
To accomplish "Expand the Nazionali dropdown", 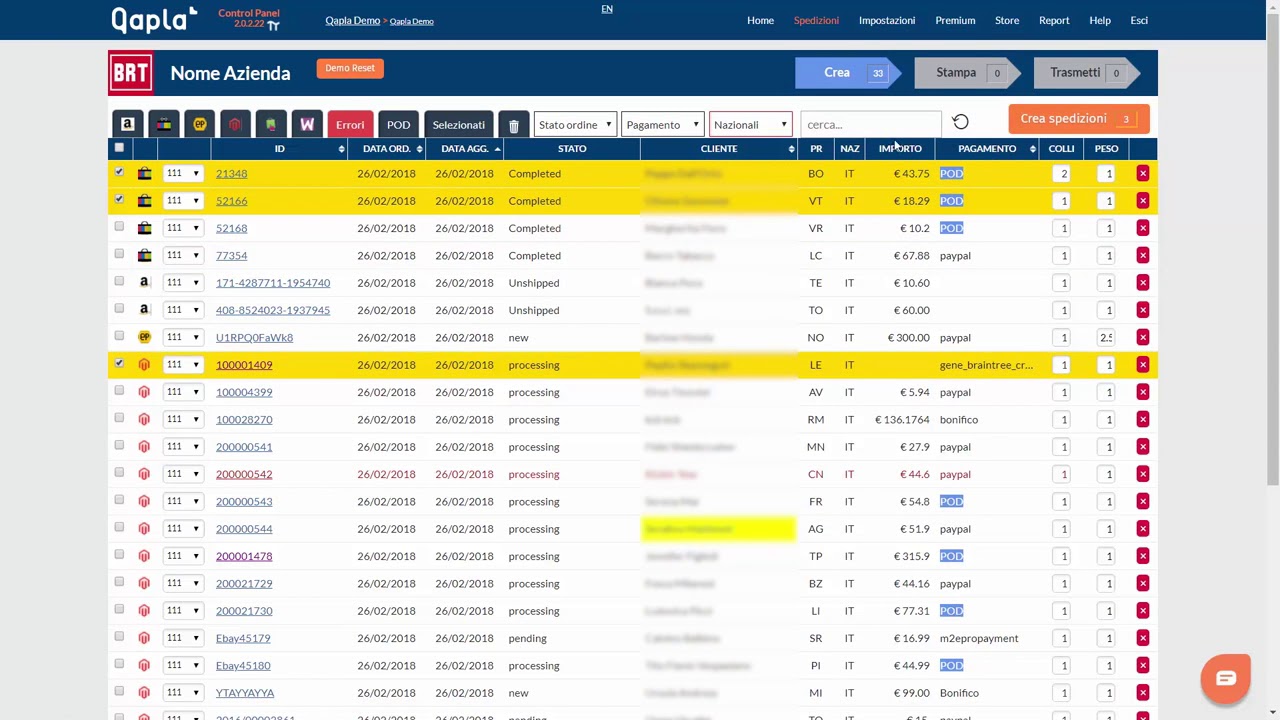I will (x=750, y=125).
